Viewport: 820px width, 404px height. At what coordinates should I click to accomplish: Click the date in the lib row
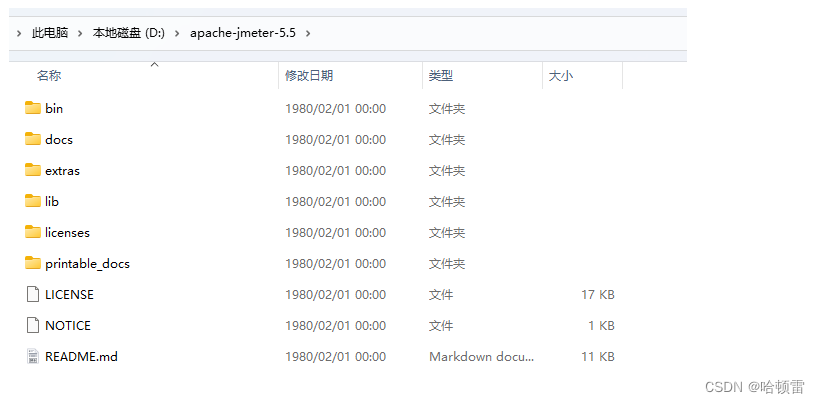coord(335,202)
